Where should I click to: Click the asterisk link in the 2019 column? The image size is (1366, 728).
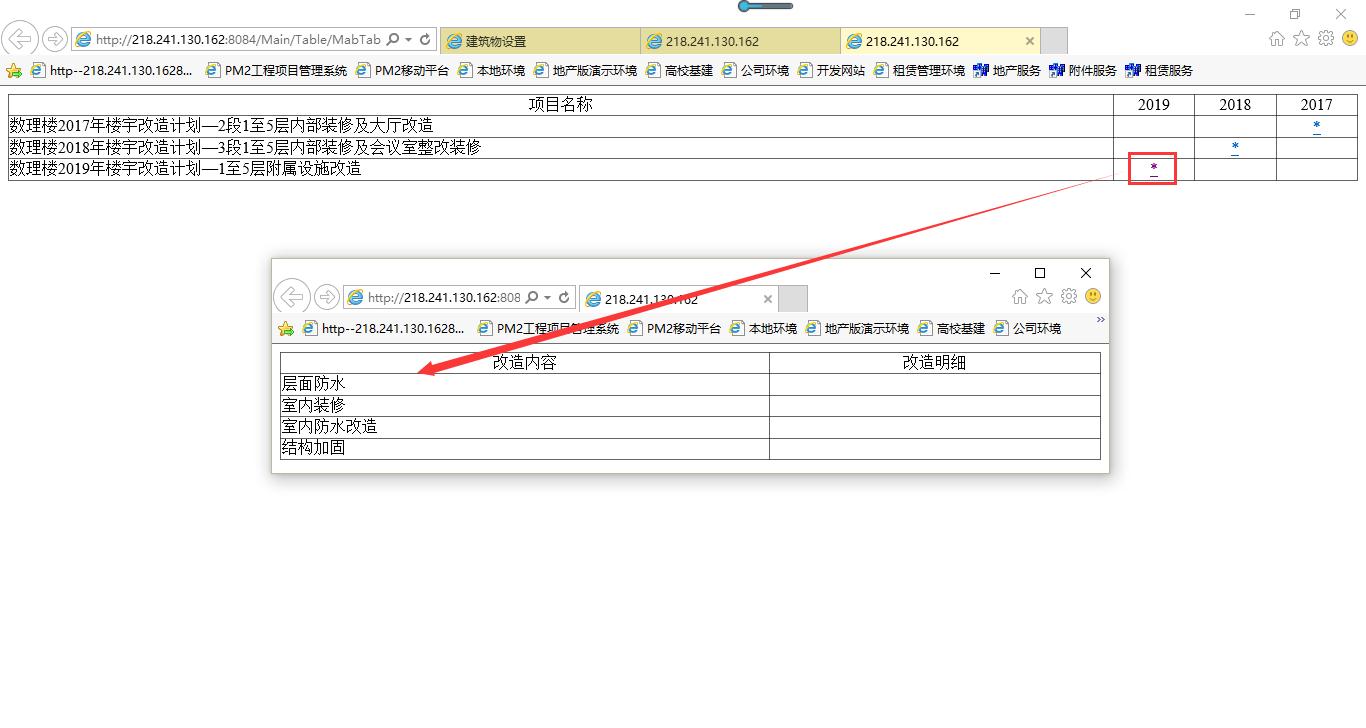[x=1153, y=168]
